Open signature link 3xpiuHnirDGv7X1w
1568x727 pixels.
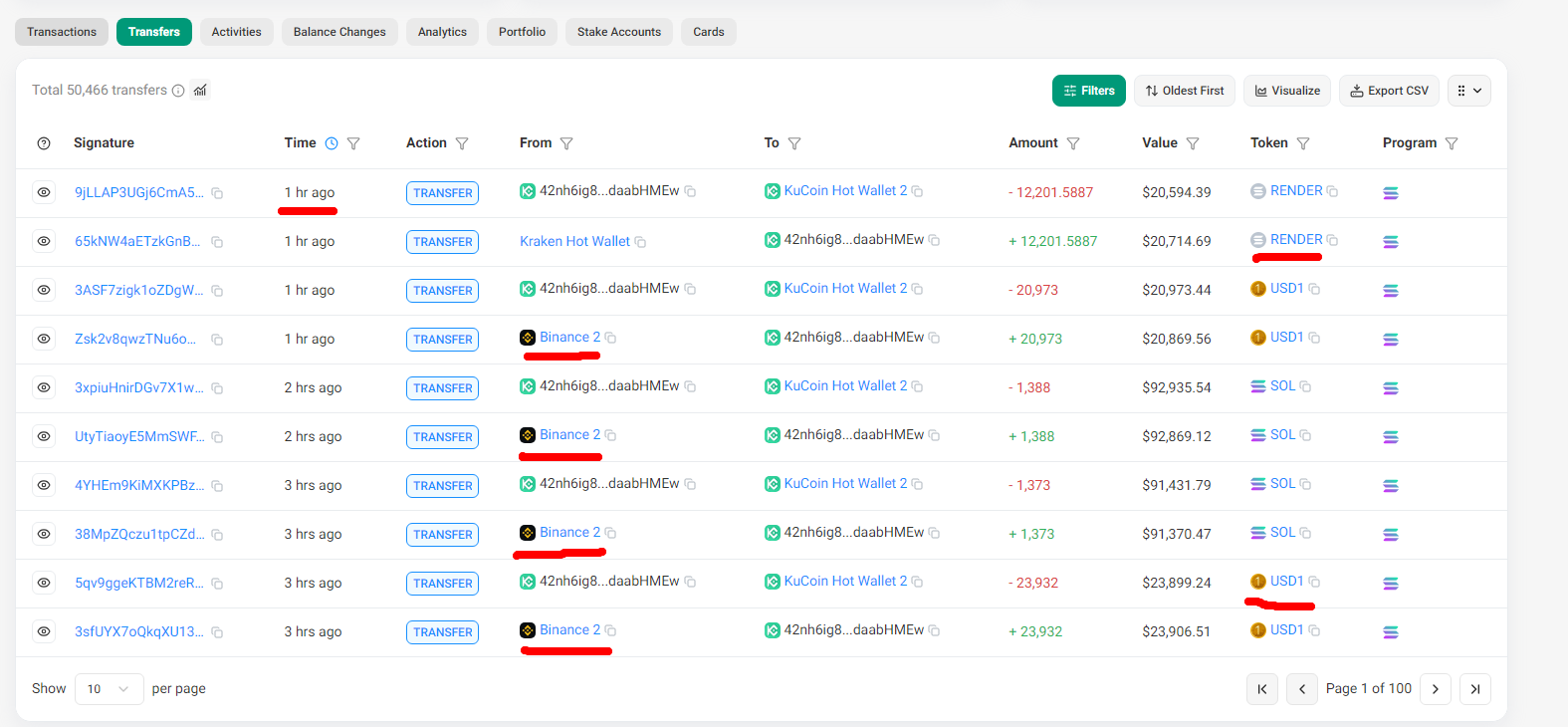(x=139, y=388)
